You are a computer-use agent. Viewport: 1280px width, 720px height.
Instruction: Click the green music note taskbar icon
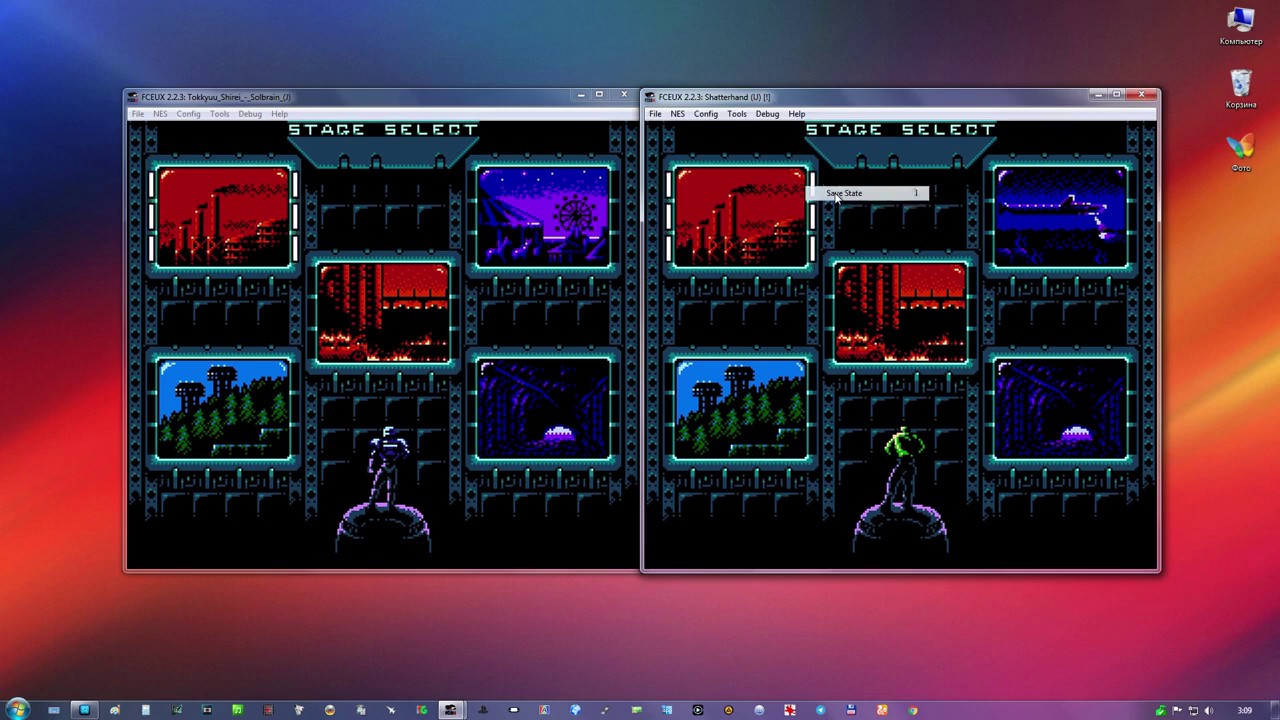(x=237, y=710)
